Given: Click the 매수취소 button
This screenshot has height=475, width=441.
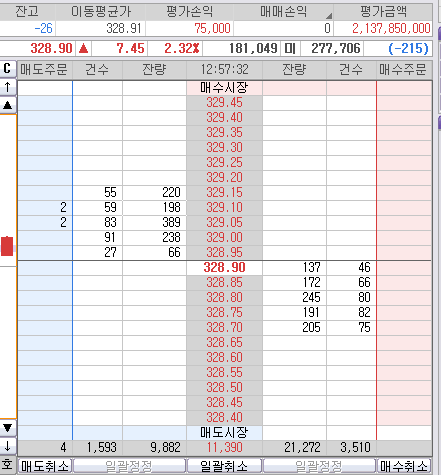Looking at the screenshot, I should click(404, 466).
